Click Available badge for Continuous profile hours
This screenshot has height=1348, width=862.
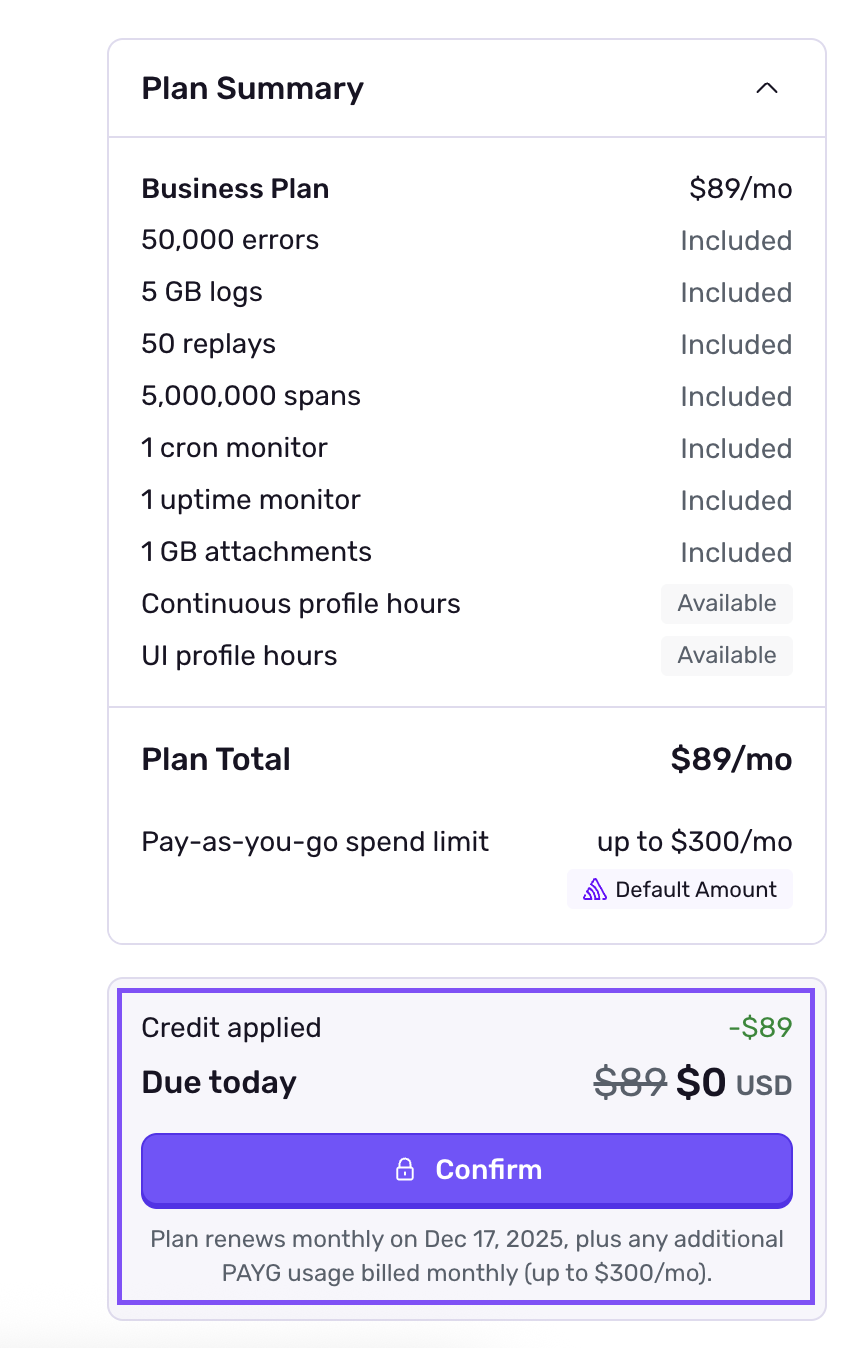pos(726,604)
